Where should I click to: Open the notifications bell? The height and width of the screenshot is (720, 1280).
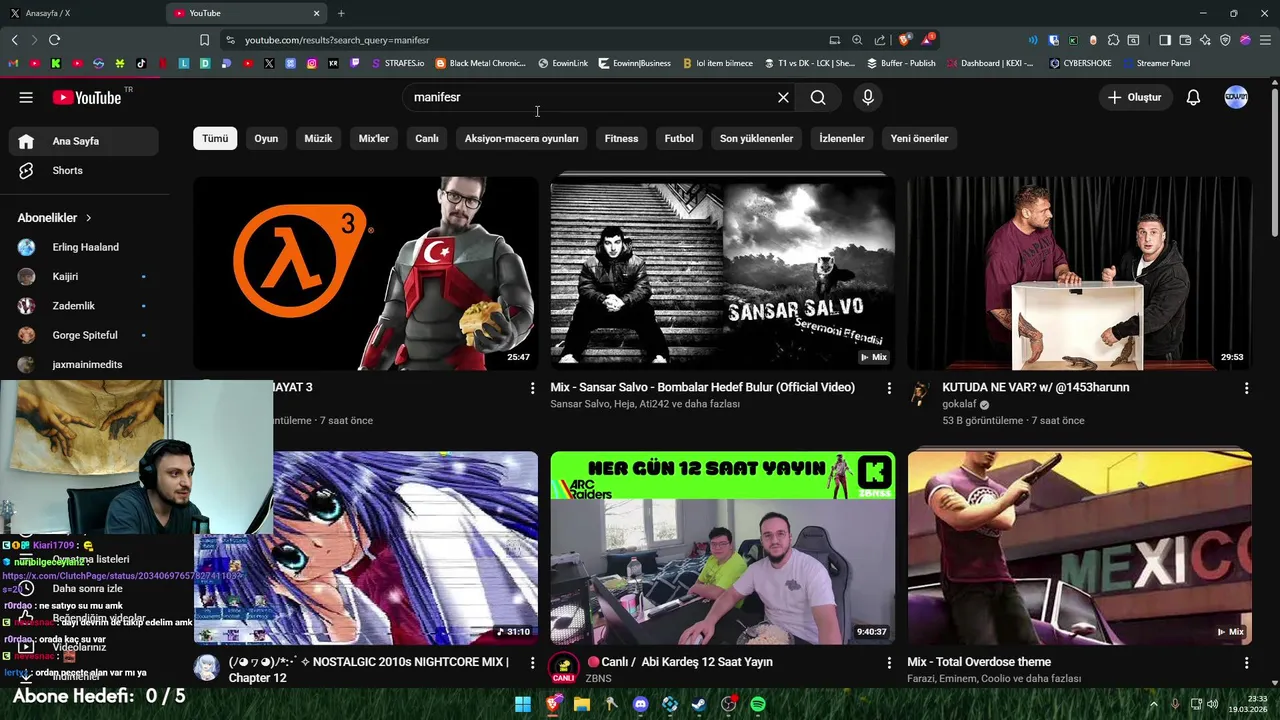coord(1193,97)
